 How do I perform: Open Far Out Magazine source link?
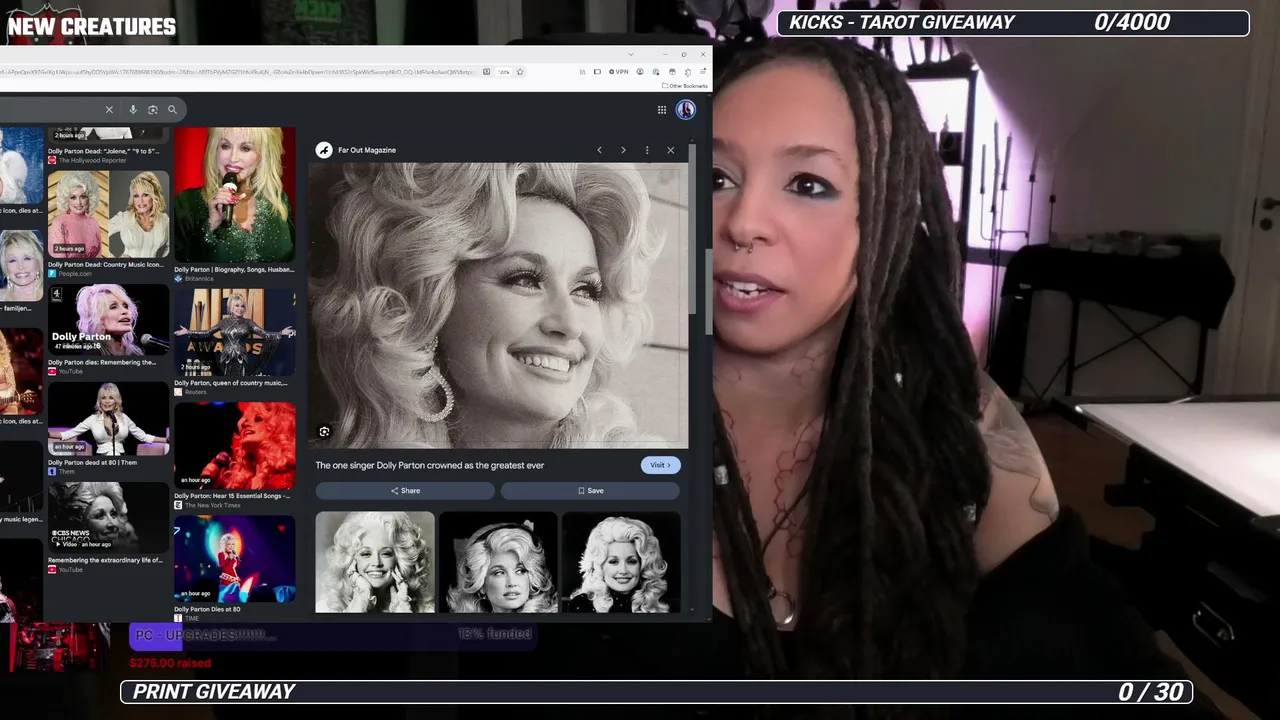click(367, 150)
